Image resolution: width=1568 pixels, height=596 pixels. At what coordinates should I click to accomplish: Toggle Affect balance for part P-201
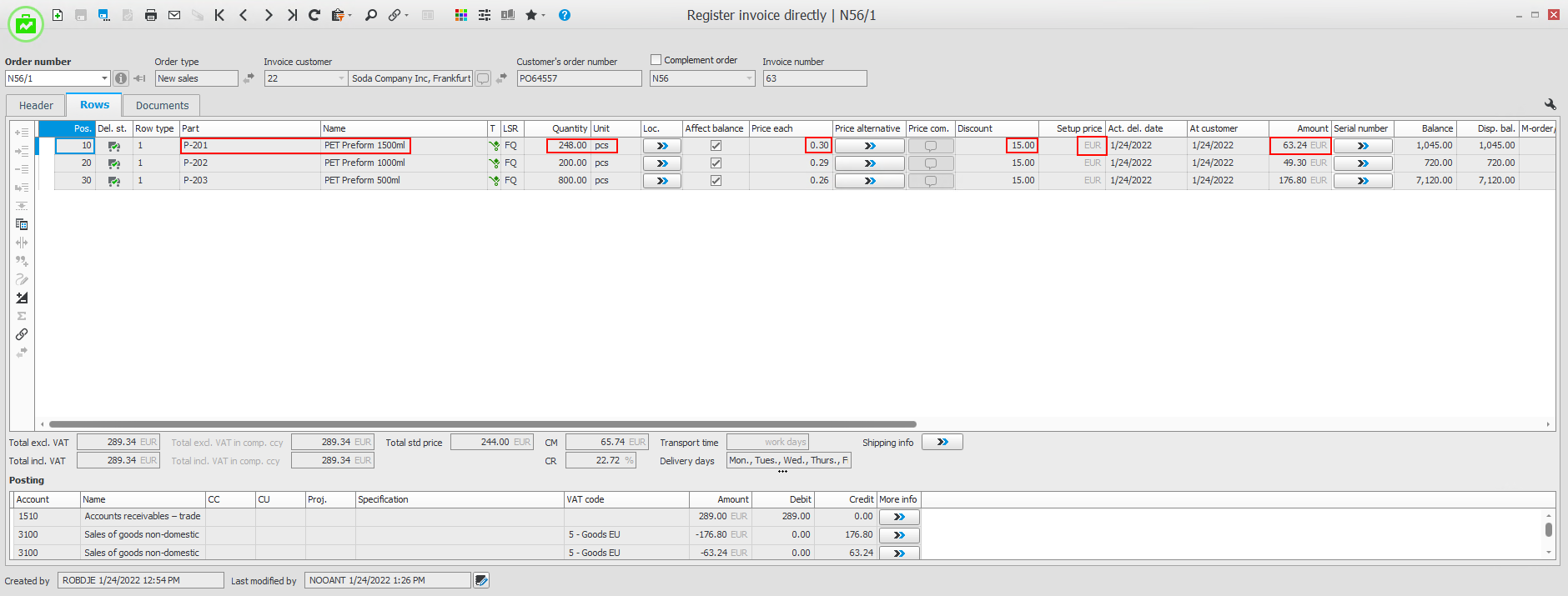tap(716, 146)
